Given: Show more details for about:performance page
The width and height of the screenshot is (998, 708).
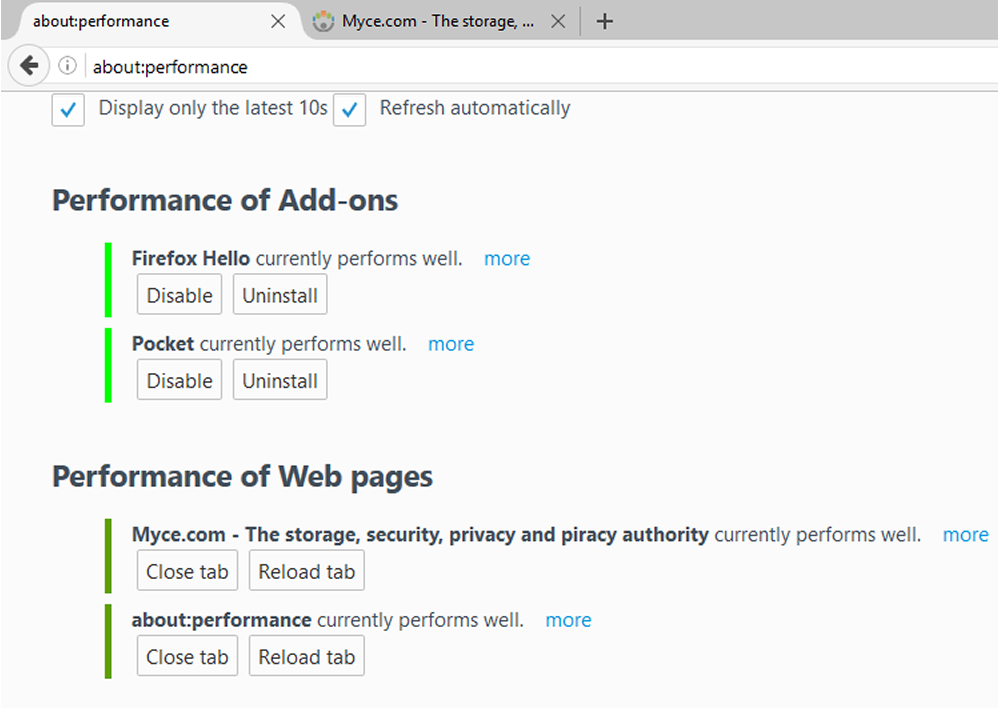Looking at the screenshot, I should (x=568, y=620).
